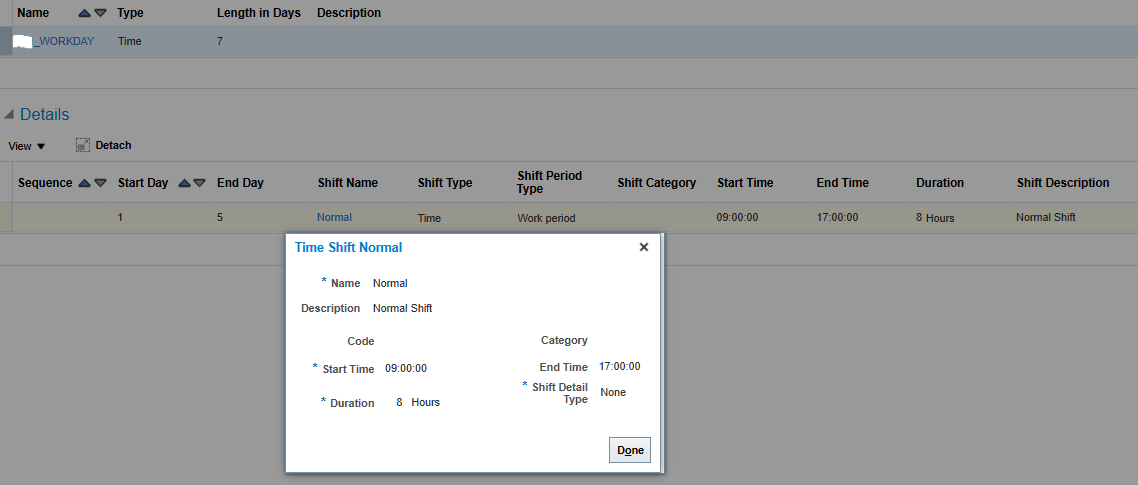Sort Sequence column descending
Image resolution: width=1138 pixels, height=485 pixels.
[101, 183]
